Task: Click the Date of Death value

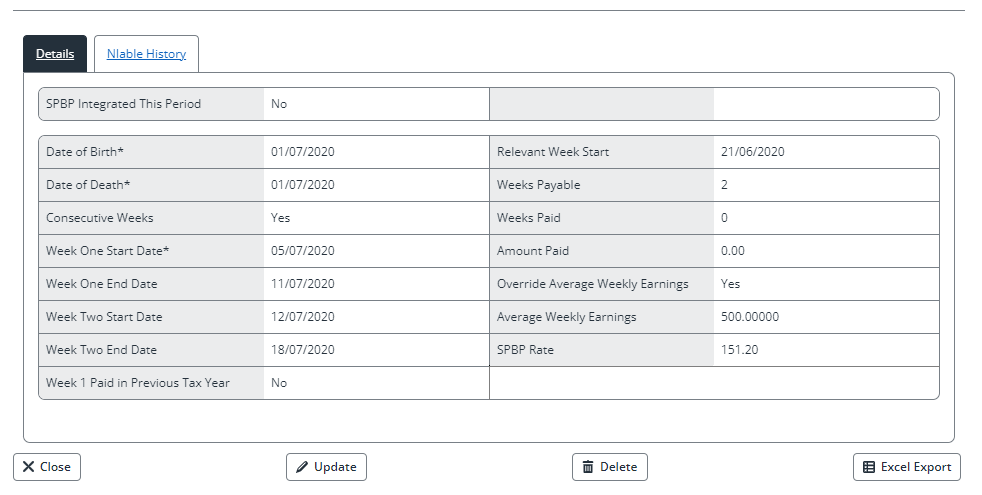Action: click(x=303, y=185)
